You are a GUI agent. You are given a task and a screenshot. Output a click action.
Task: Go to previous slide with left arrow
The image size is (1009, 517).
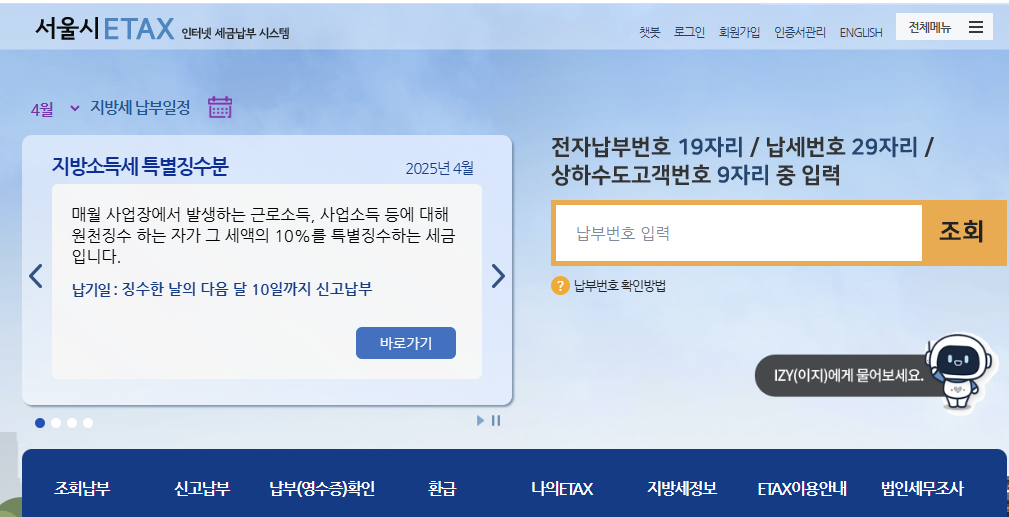(36, 276)
